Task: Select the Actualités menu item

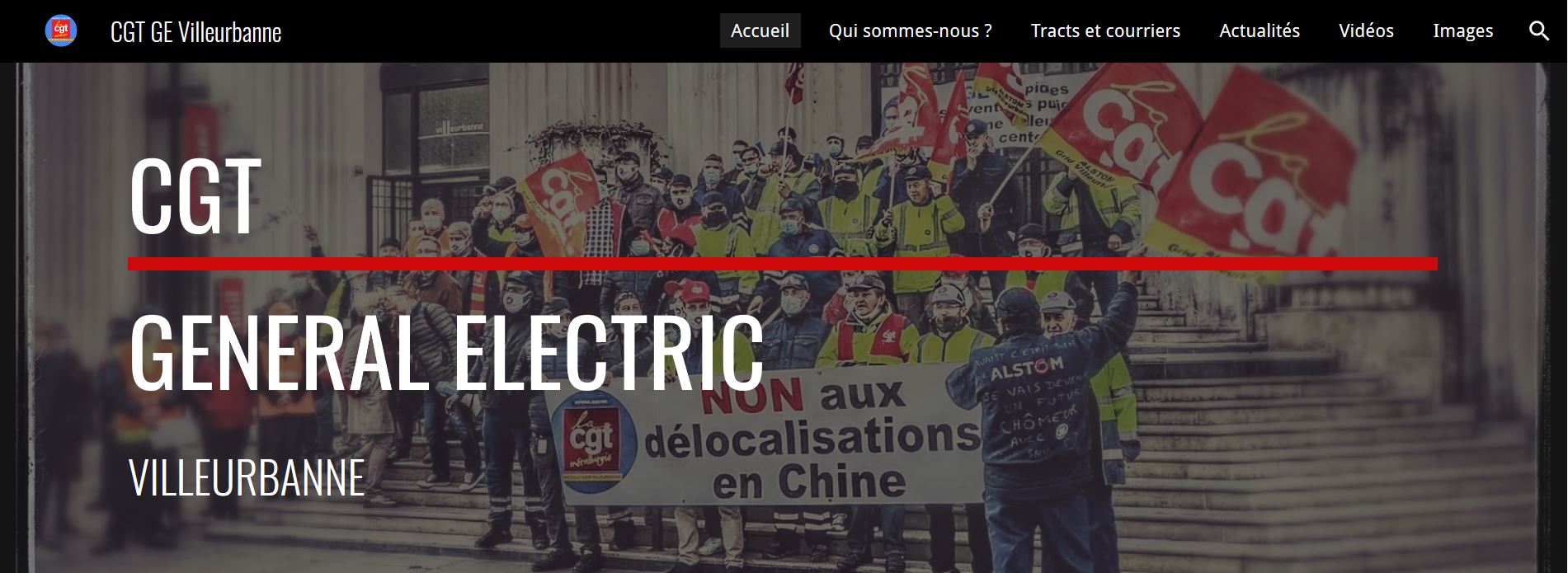Action: pyautogui.click(x=1260, y=31)
